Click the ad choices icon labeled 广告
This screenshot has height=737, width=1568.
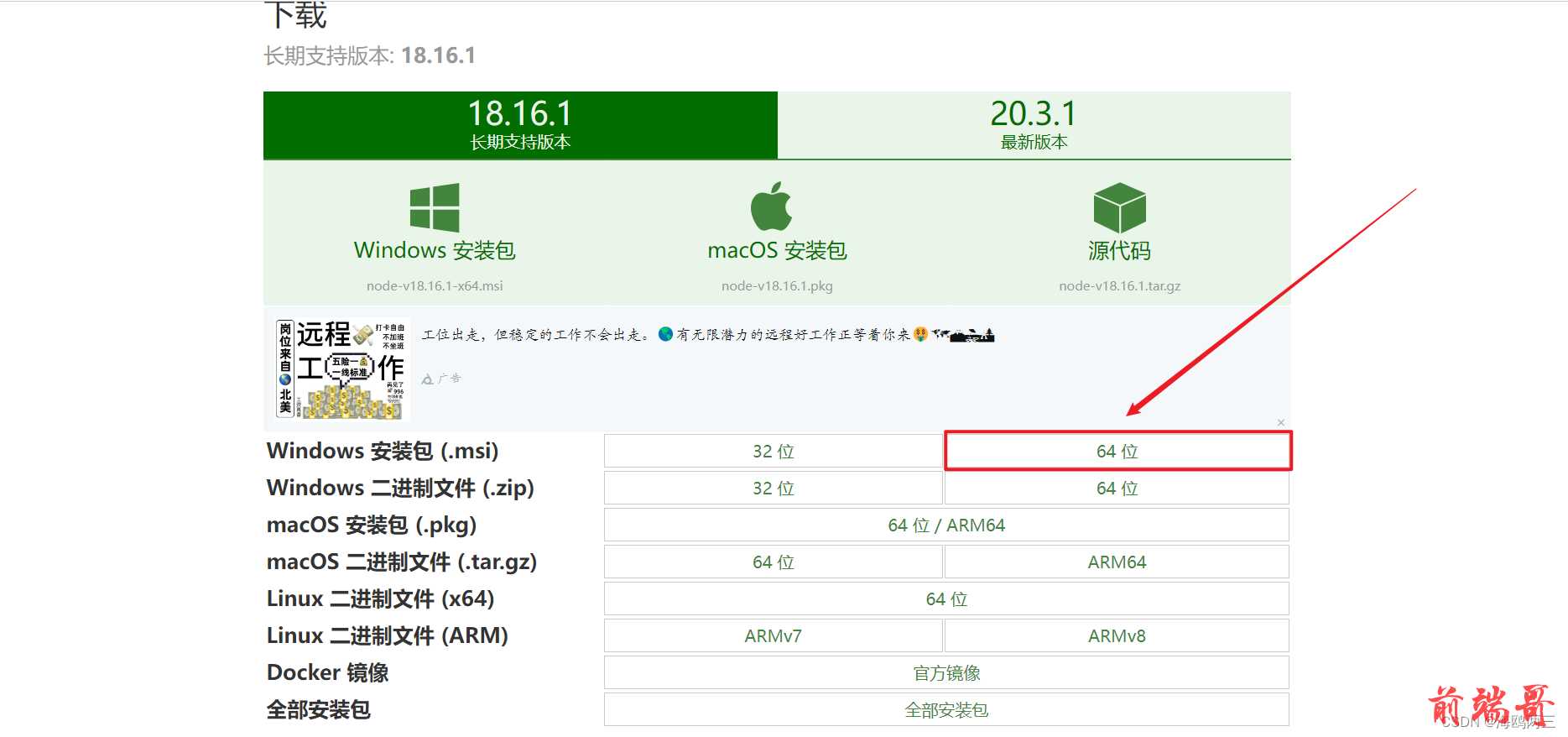(441, 379)
